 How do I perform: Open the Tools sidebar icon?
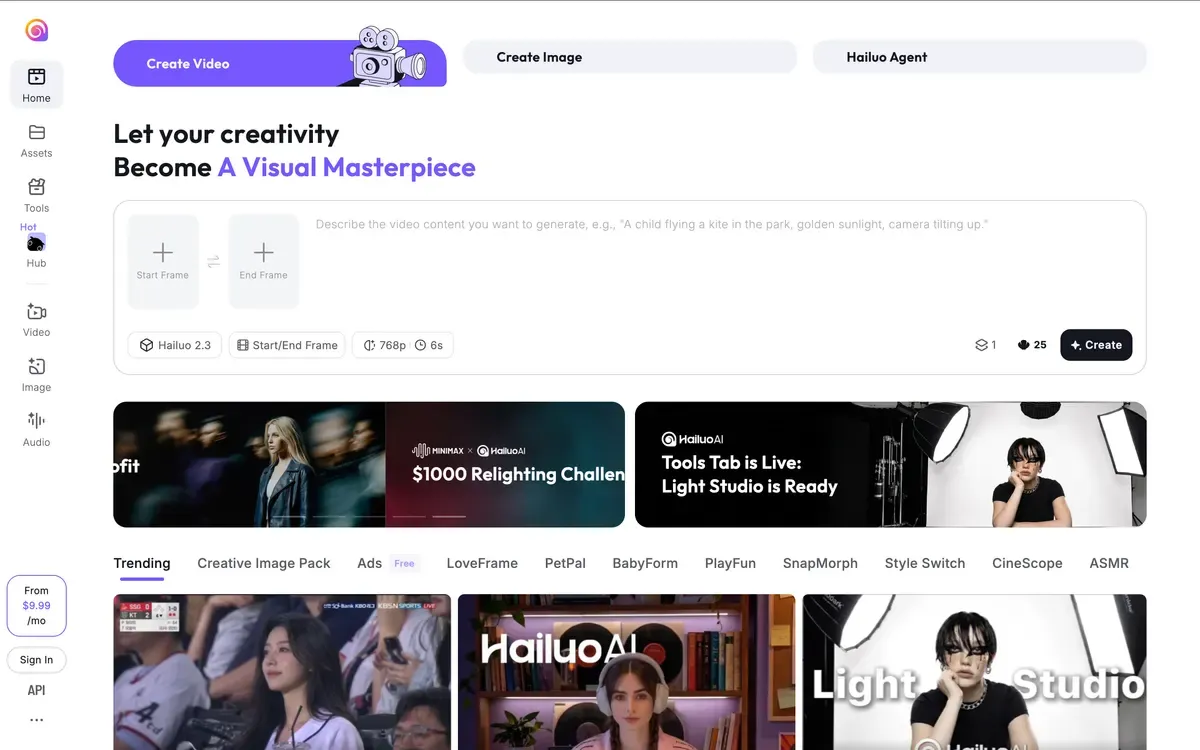pos(37,187)
